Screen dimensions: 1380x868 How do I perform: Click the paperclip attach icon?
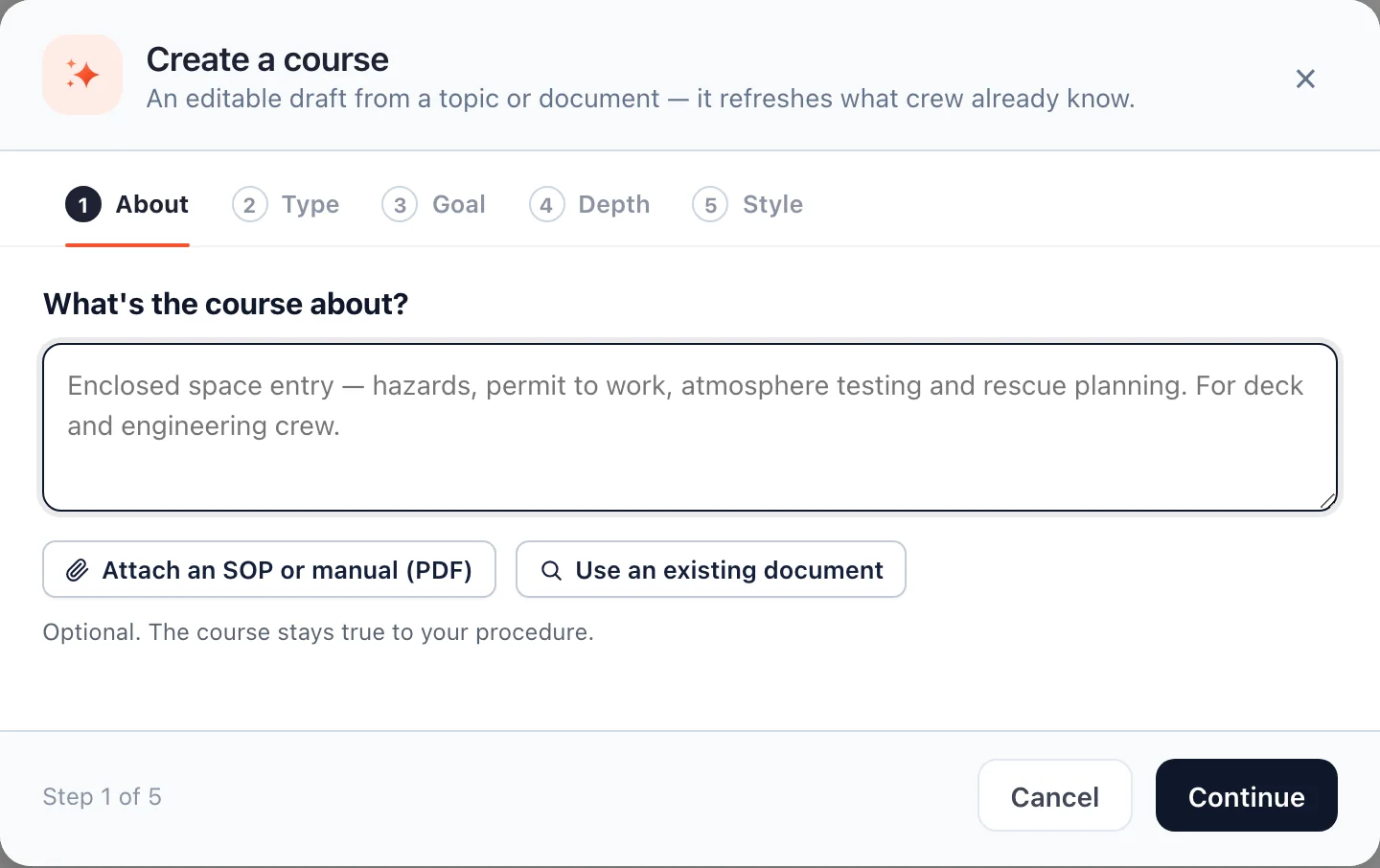click(78, 570)
